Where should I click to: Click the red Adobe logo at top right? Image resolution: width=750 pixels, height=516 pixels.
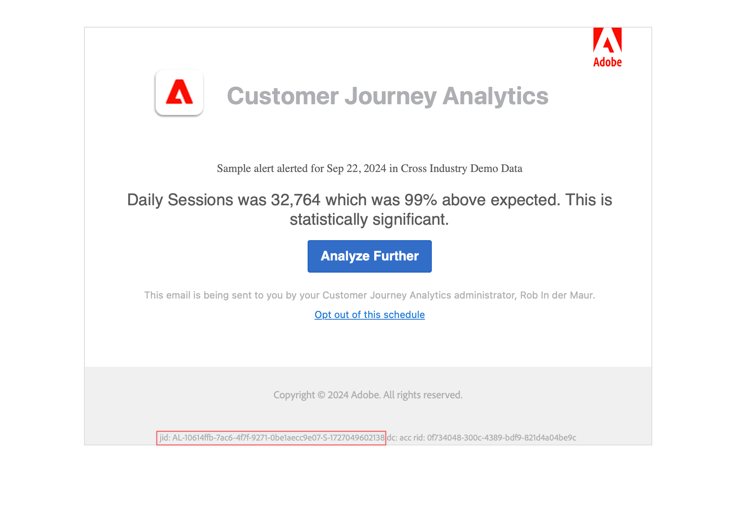607,40
